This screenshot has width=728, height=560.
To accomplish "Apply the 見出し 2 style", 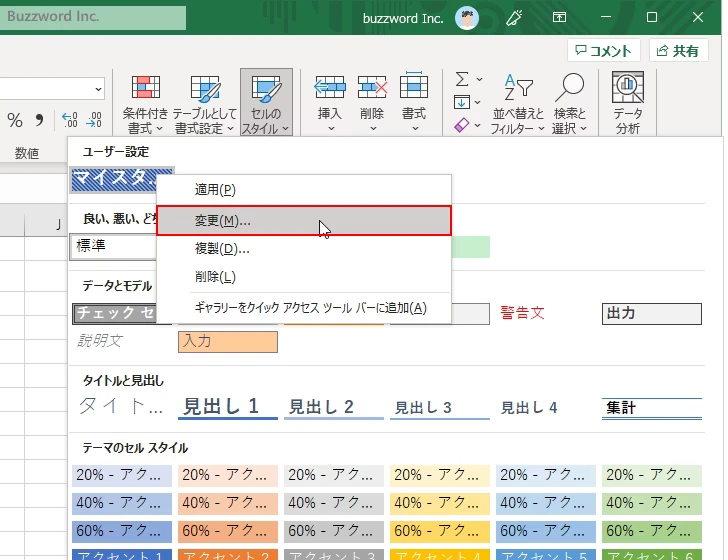I will [x=334, y=407].
